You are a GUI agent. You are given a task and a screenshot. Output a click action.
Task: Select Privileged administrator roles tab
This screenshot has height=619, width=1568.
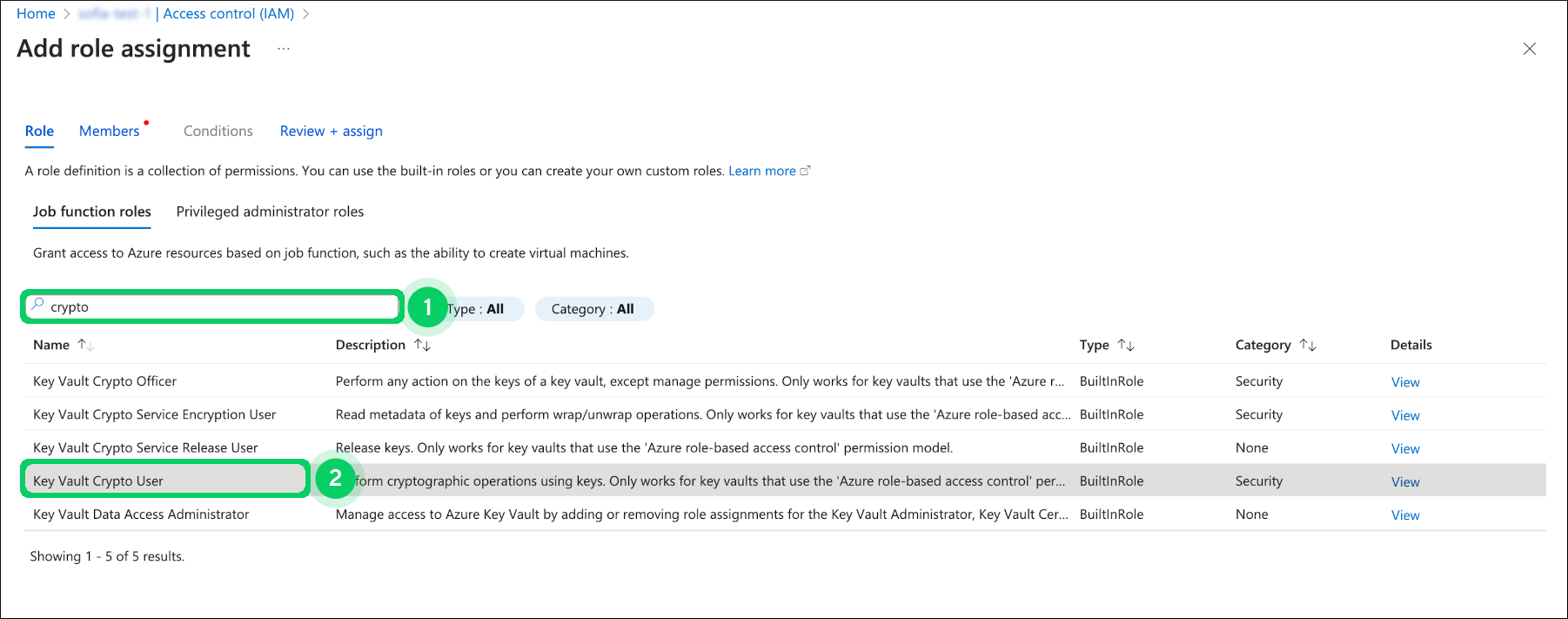(270, 212)
